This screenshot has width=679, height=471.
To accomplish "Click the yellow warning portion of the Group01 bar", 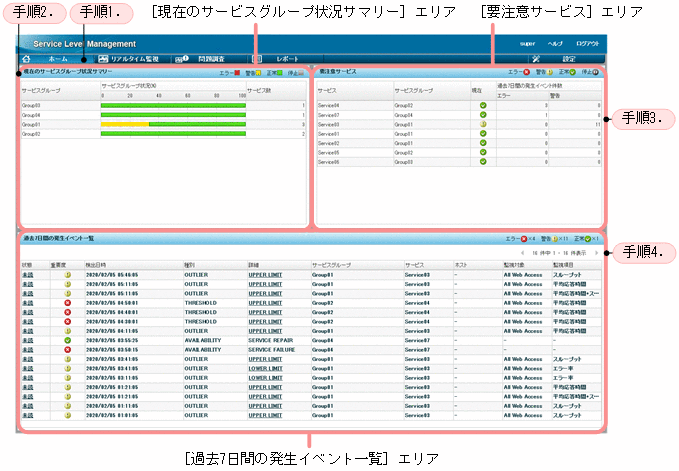I will pyautogui.click(x=125, y=124).
